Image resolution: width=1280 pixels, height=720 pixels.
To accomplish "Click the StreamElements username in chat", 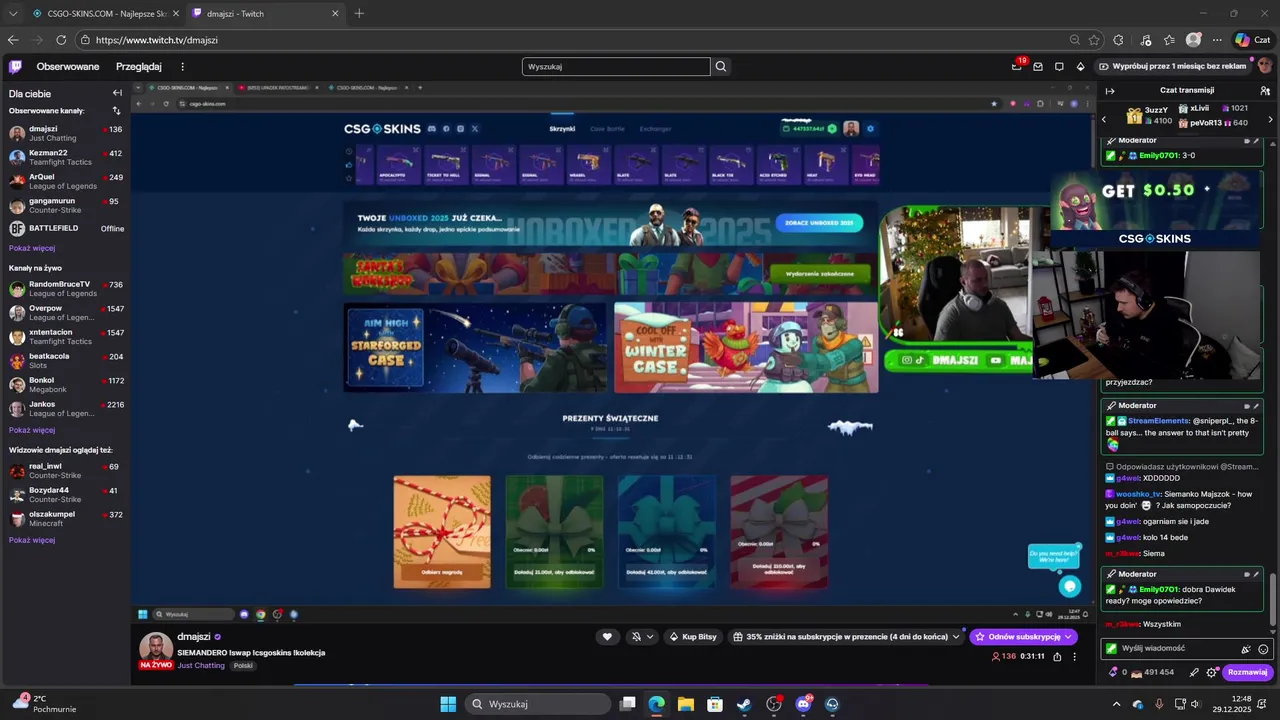I will point(1158,421).
